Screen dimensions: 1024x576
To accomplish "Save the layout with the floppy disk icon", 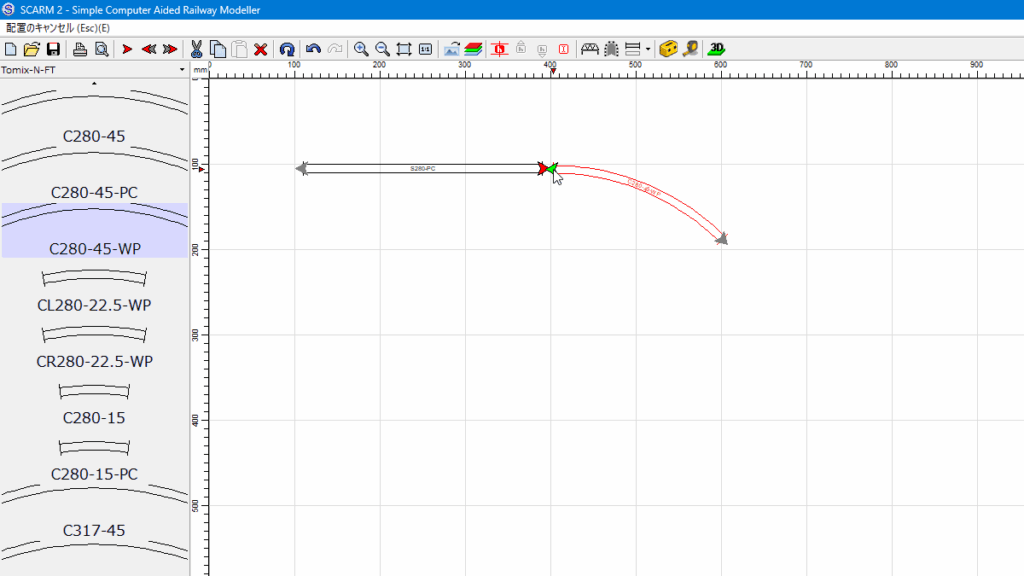I will (x=53, y=49).
